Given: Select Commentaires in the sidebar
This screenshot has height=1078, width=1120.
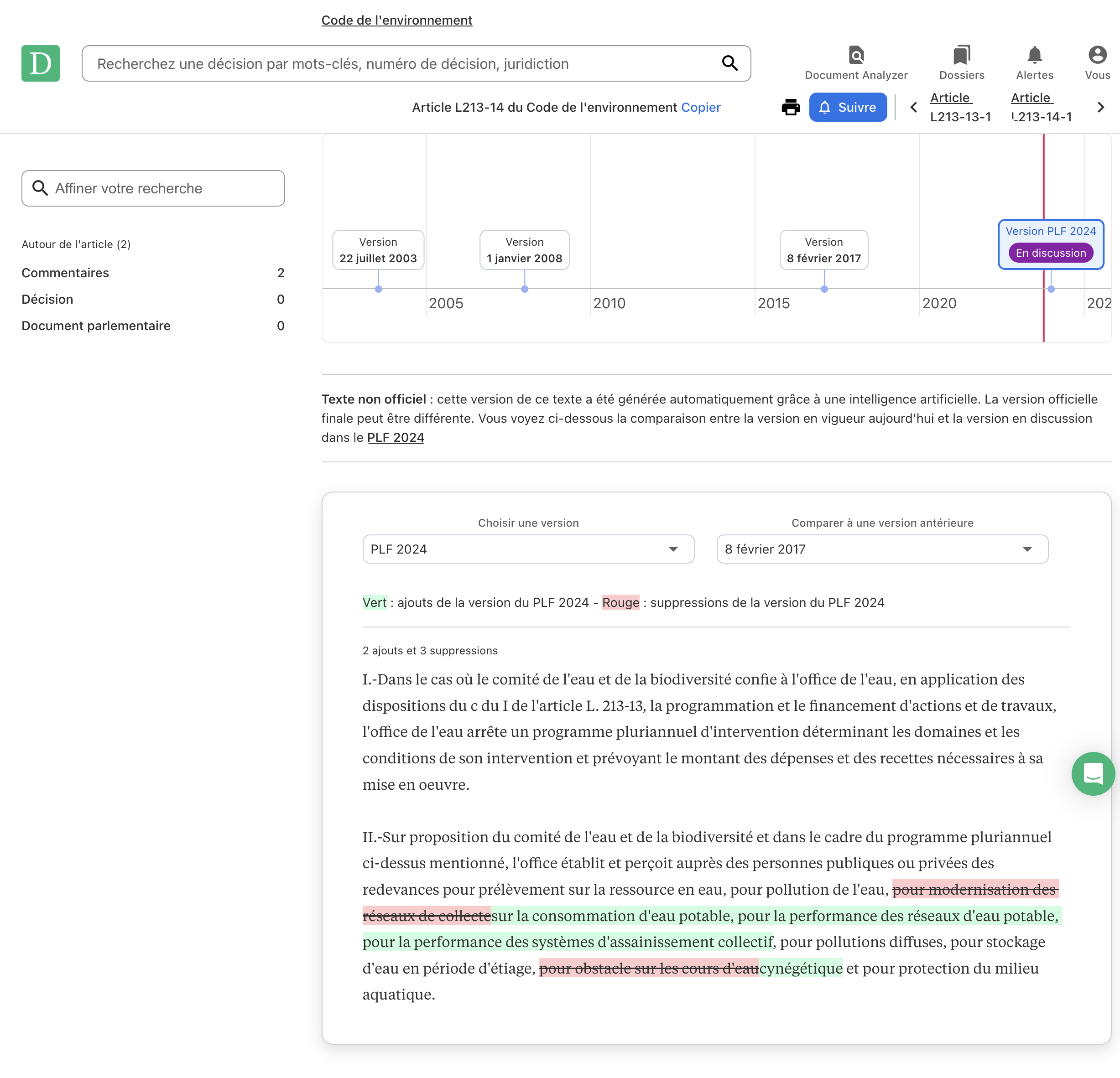Looking at the screenshot, I should click(x=65, y=273).
